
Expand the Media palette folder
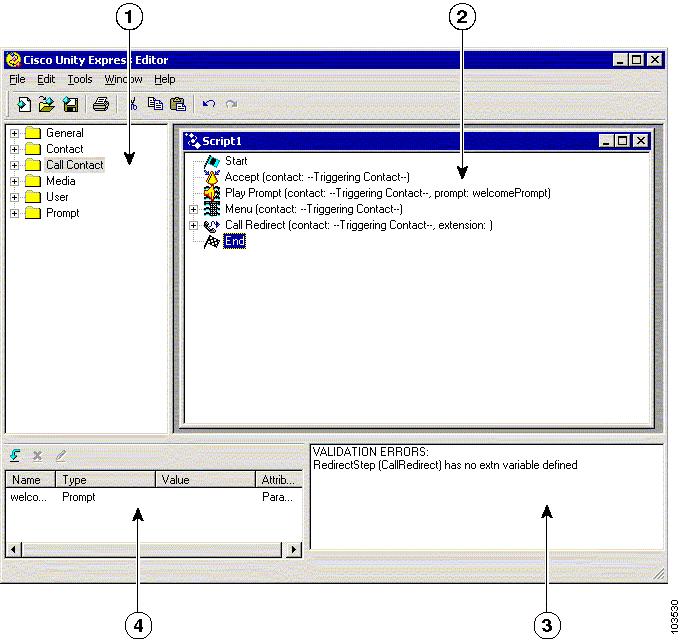[14, 181]
